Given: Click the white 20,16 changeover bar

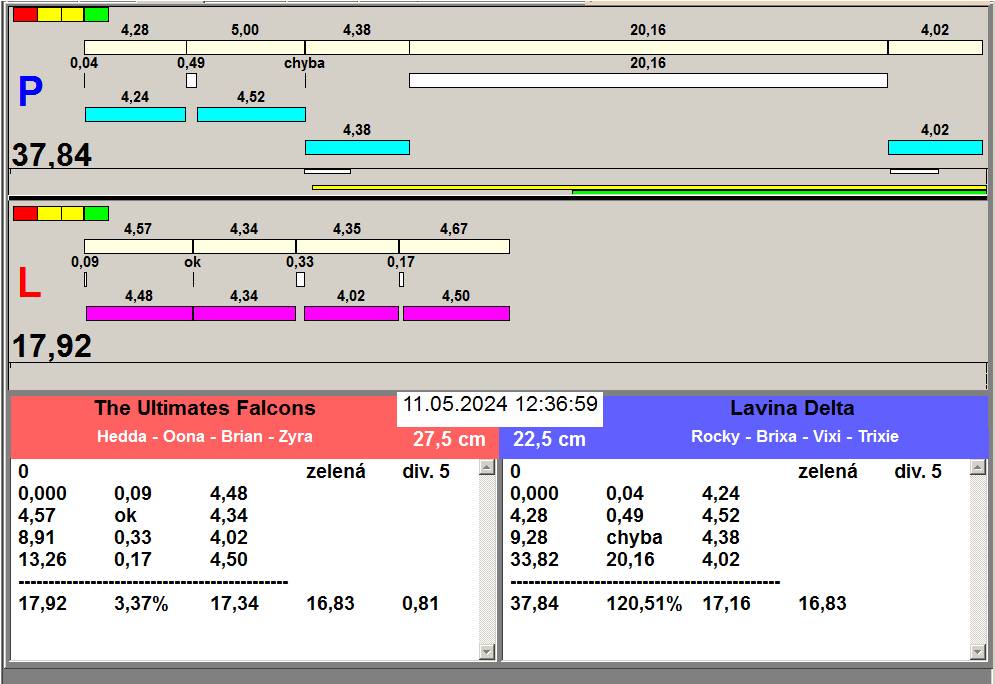Looking at the screenshot, I should (x=648, y=80).
